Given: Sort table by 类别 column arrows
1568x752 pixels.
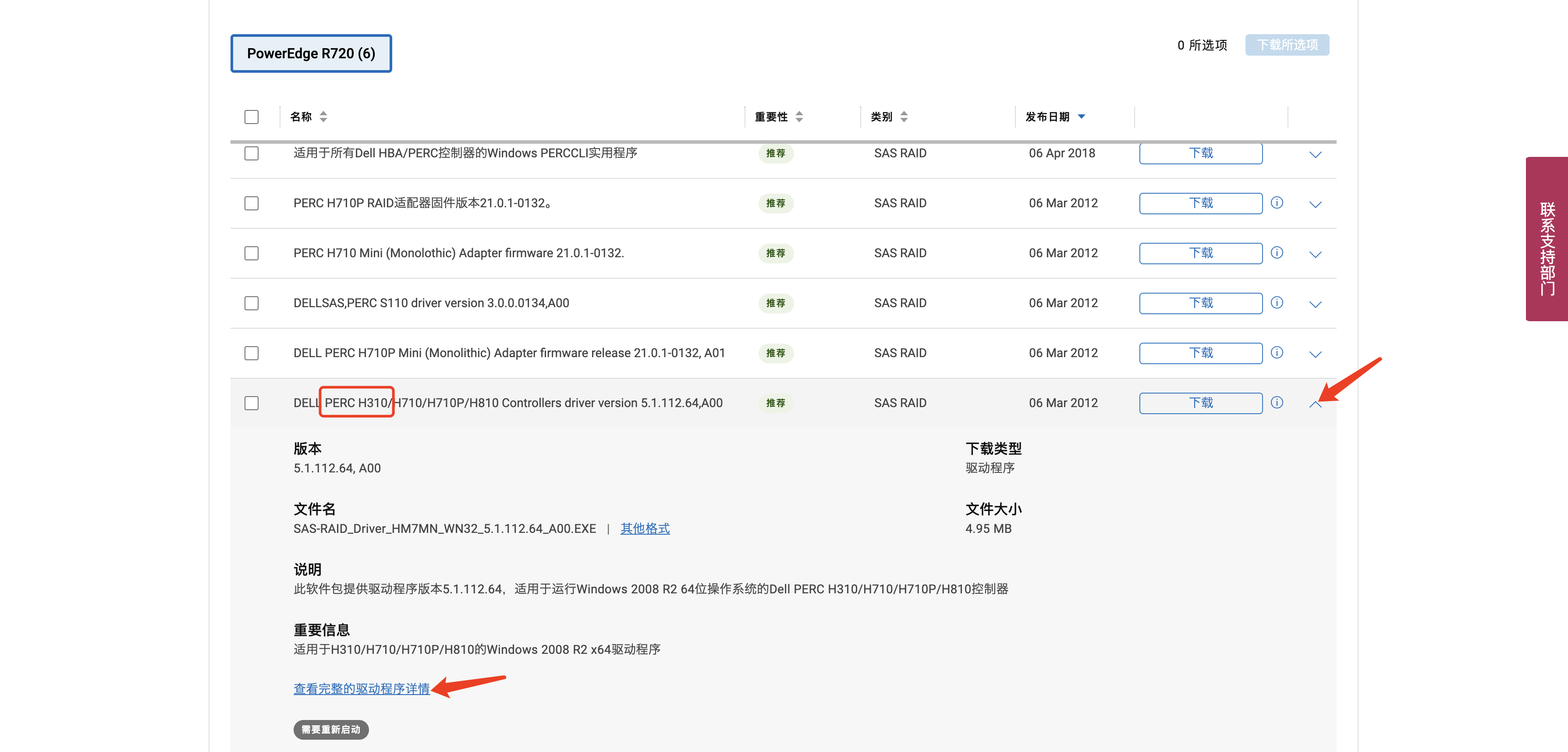Looking at the screenshot, I should click(903, 116).
